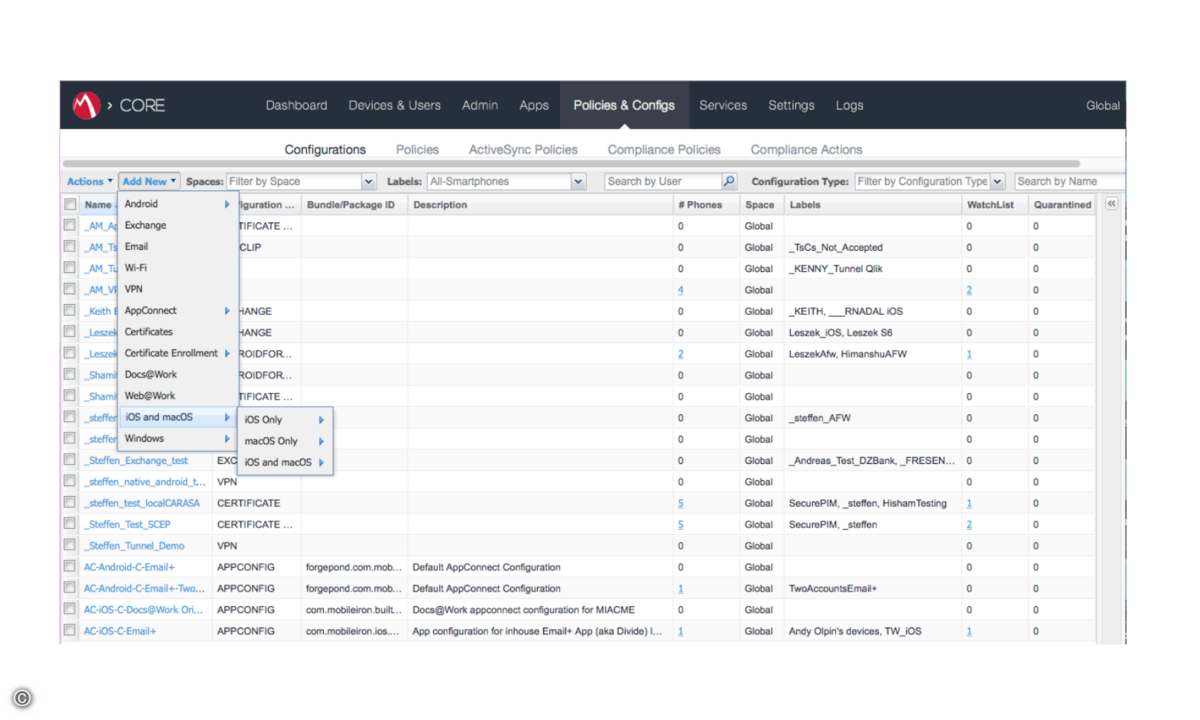Go to the Compliance Actions sub-tab
Viewport: 1200px width, 720px height.
tap(806, 149)
